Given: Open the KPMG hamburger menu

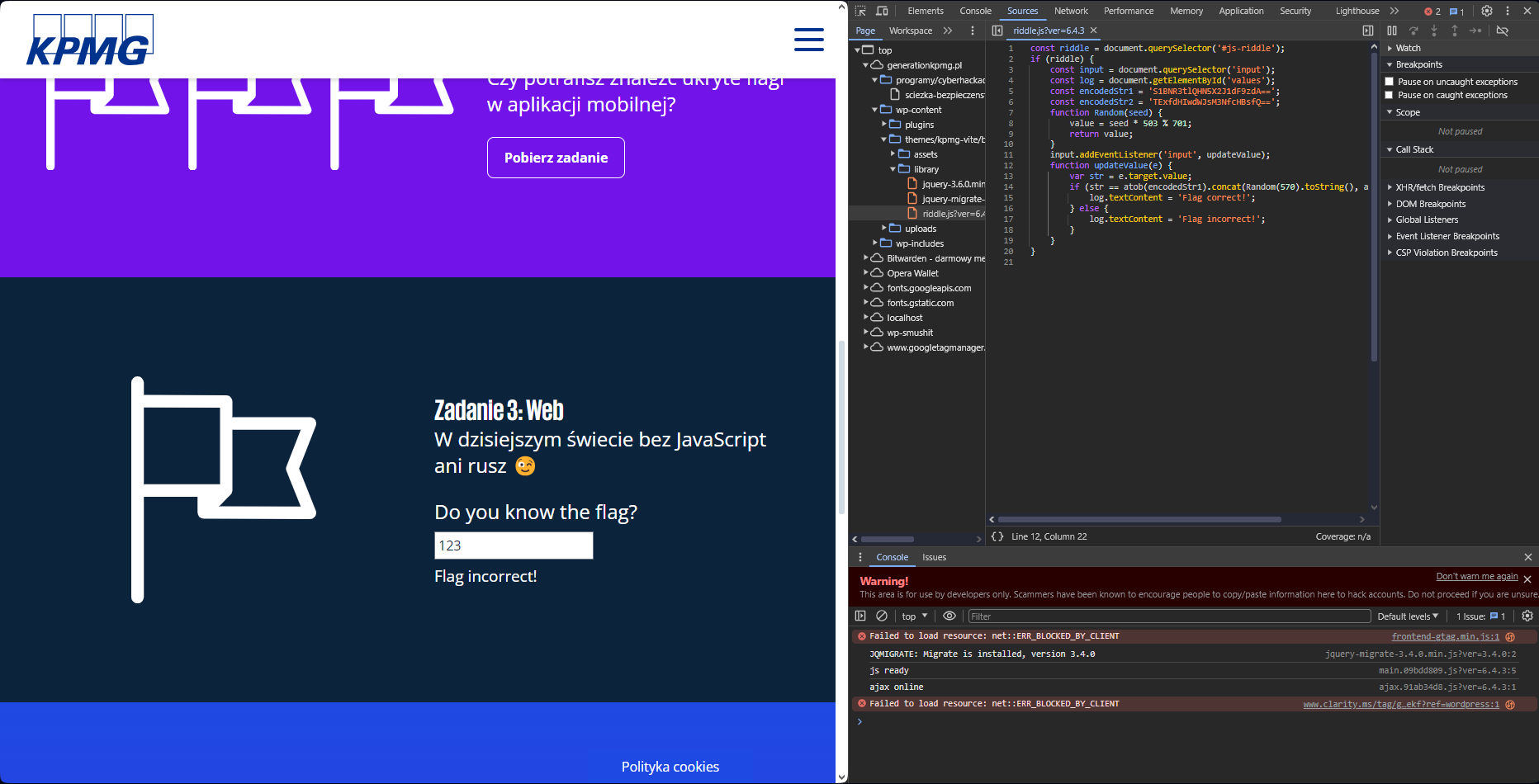Looking at the screenshot, I should click(x=808, y=39).
